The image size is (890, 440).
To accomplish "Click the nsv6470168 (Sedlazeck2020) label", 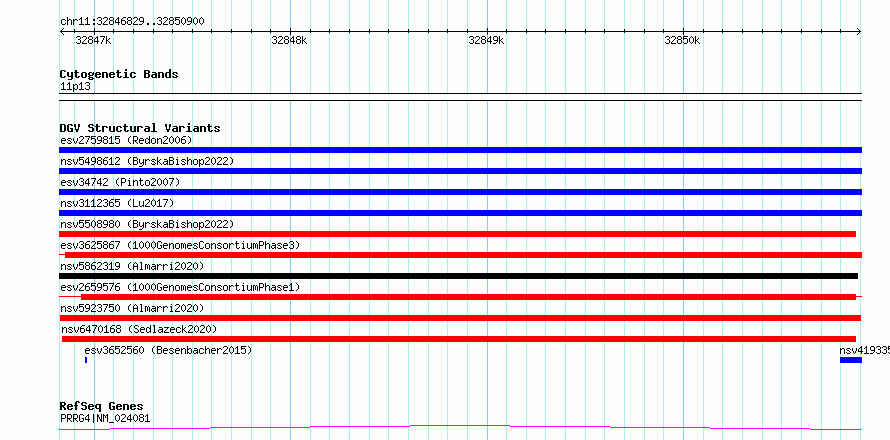I will [139, 329].
